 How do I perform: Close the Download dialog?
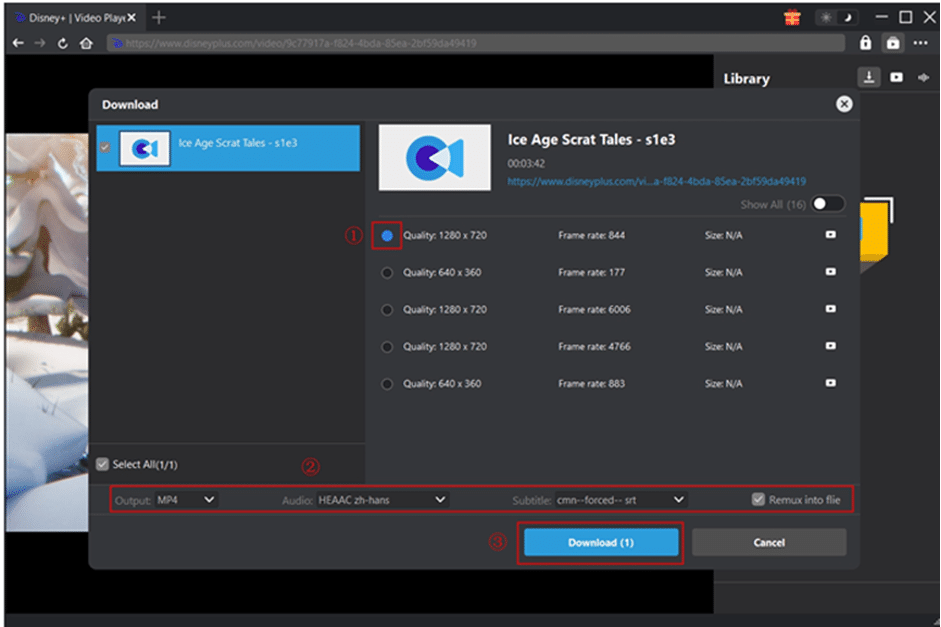coord(844,104)
